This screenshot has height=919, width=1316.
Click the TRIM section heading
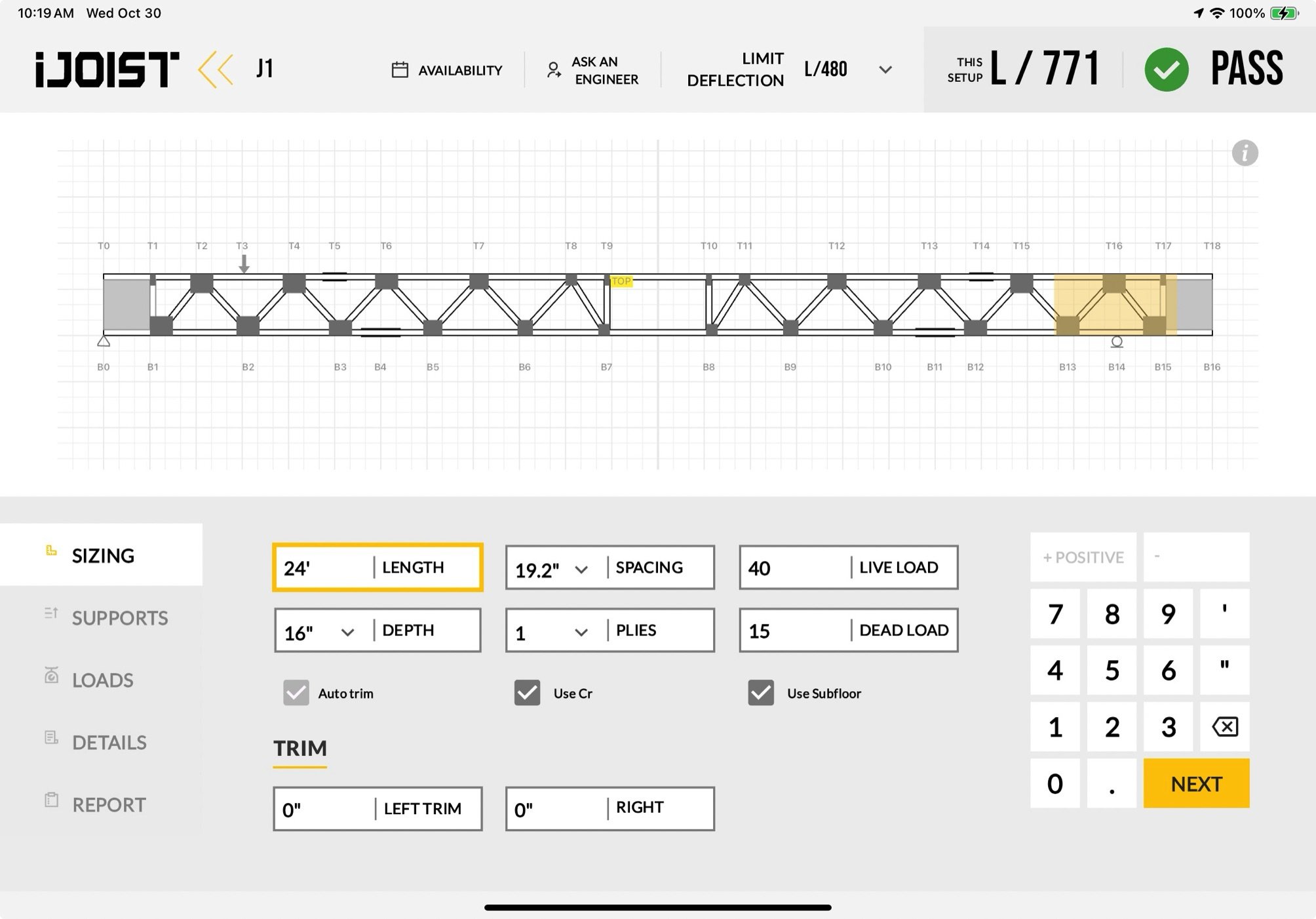point(300,749)
